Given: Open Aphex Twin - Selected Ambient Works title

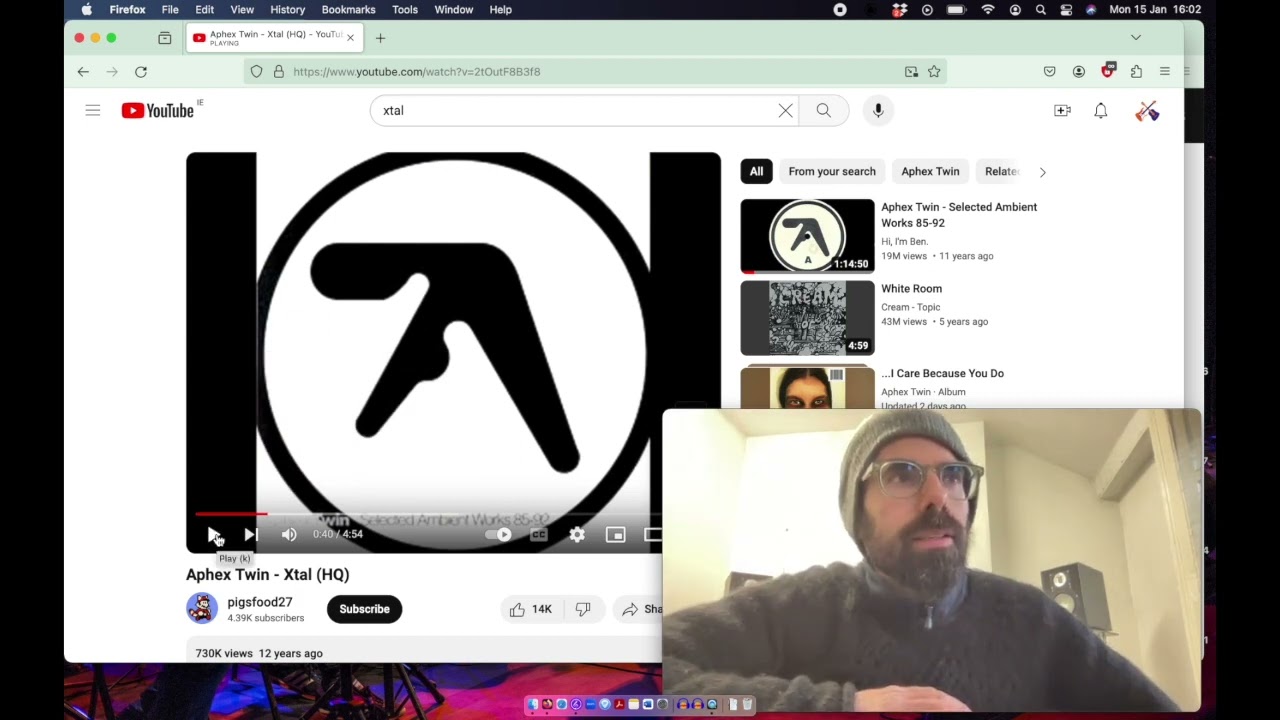Looking at the screenshot, I should 959,215.
